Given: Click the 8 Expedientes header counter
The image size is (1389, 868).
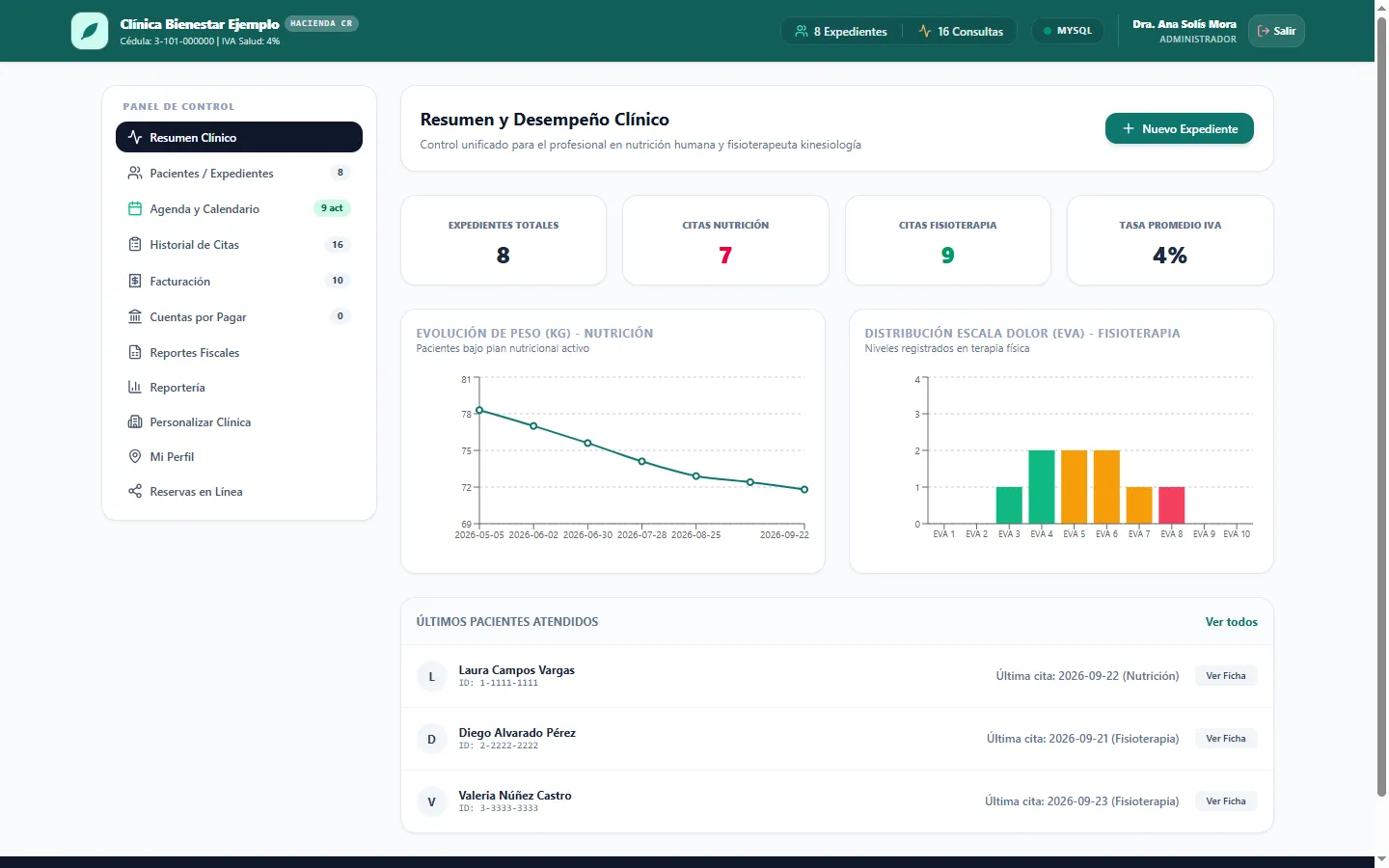Looking at the screenshot, I should [841, 31].
